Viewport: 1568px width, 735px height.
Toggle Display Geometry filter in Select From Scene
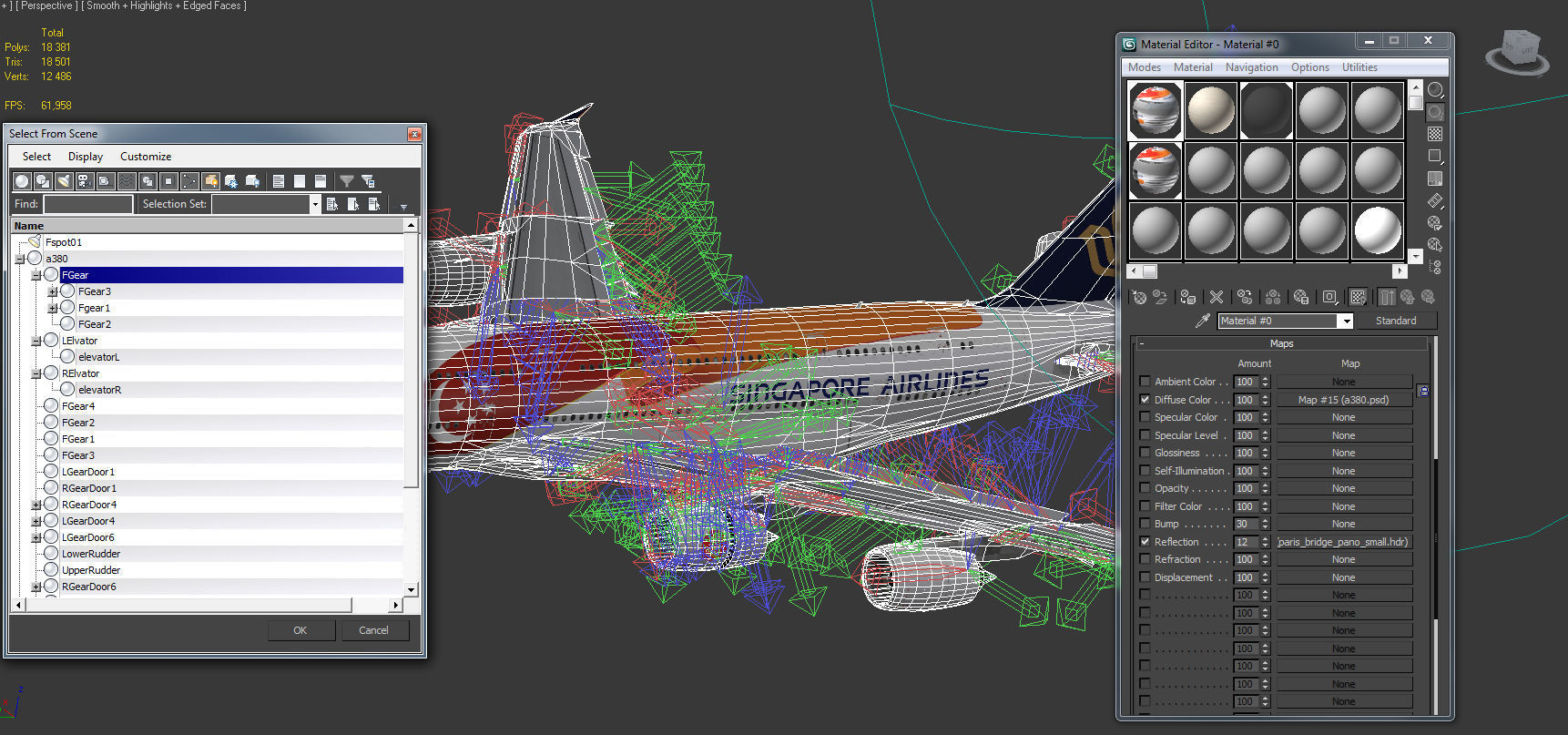(22, 180)
